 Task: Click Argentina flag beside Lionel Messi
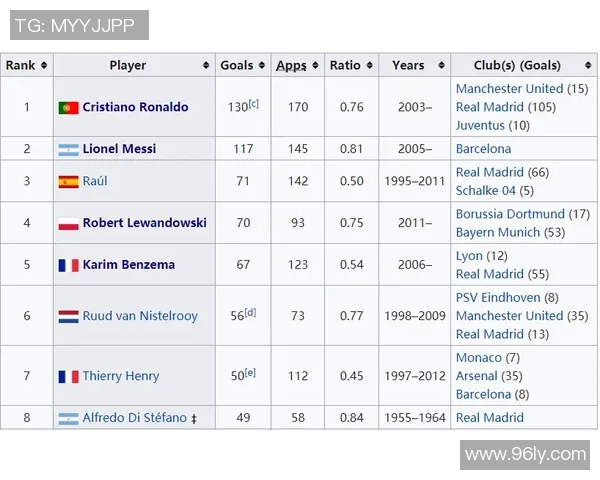(x=68, y=150)
